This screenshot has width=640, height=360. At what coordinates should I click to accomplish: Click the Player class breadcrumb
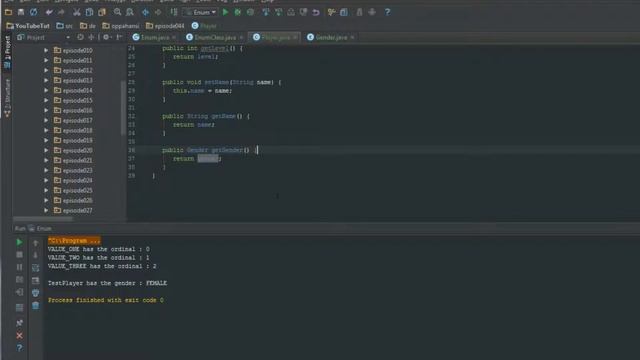204,26
